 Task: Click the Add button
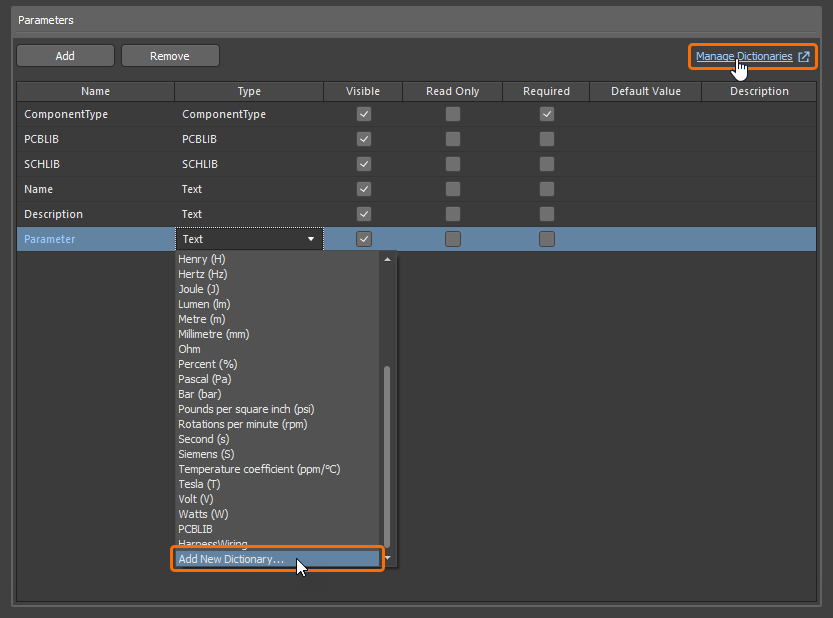tap(65, 56)
